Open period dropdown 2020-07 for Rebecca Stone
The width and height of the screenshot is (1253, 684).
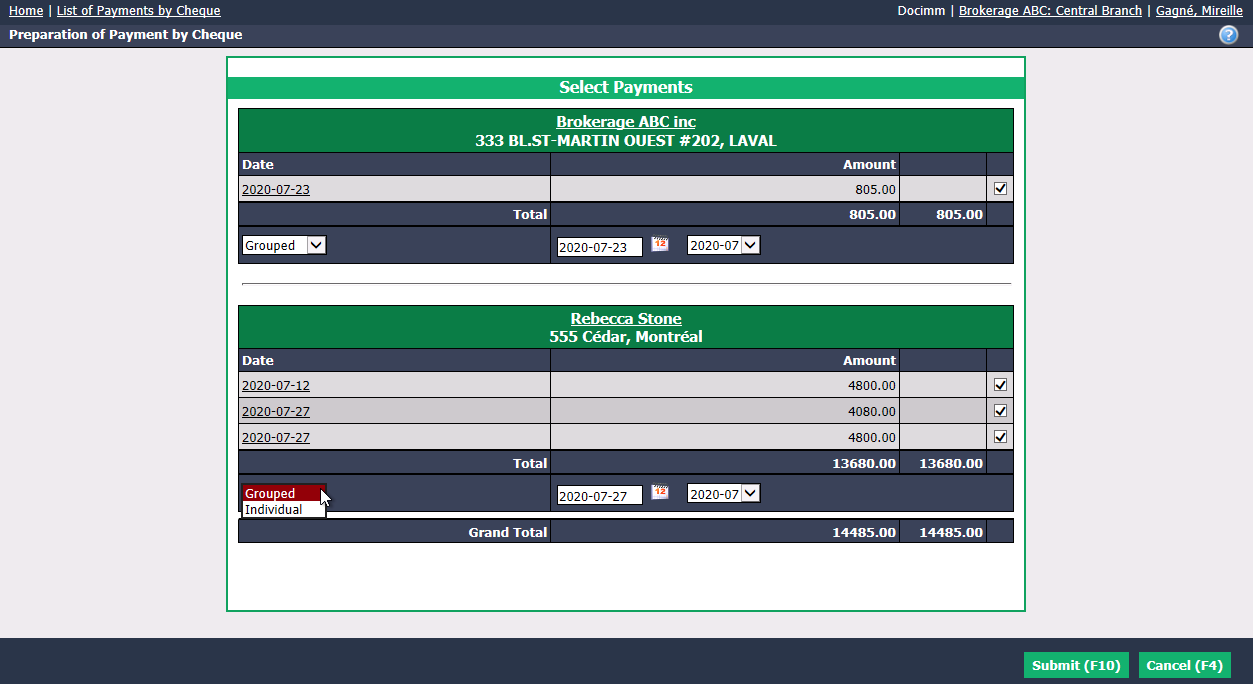pyautogui.click(x=724, y=493)
